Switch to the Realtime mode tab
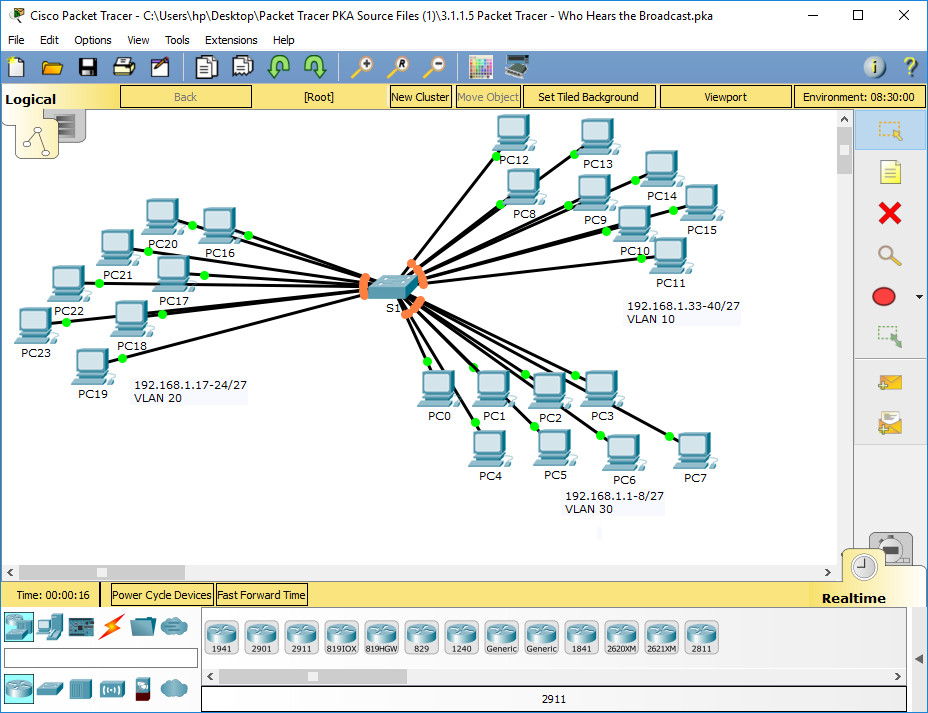The width and height of the screenshot is (928, 713). pos(853,598)
